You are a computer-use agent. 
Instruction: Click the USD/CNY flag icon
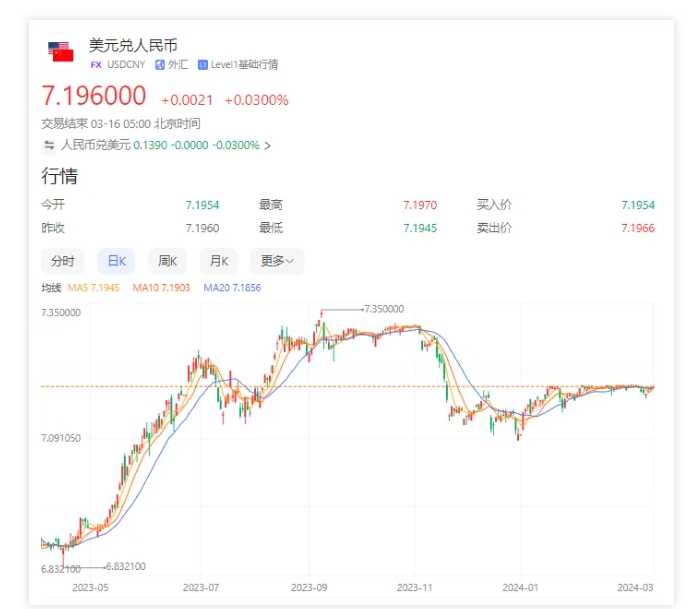61,52
